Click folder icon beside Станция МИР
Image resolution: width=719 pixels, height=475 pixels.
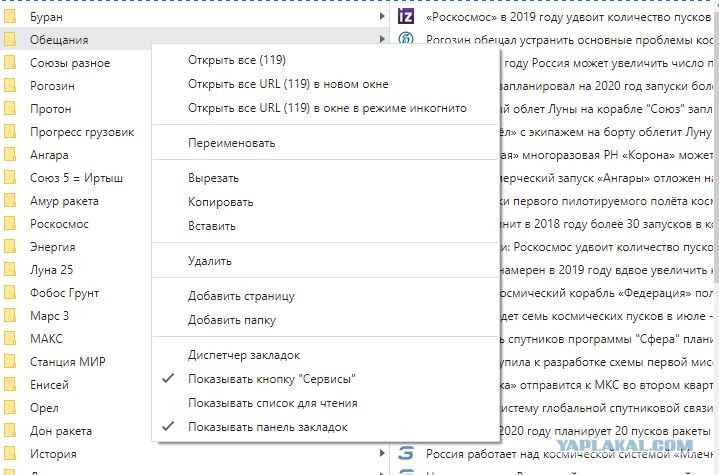pos(10,362)
